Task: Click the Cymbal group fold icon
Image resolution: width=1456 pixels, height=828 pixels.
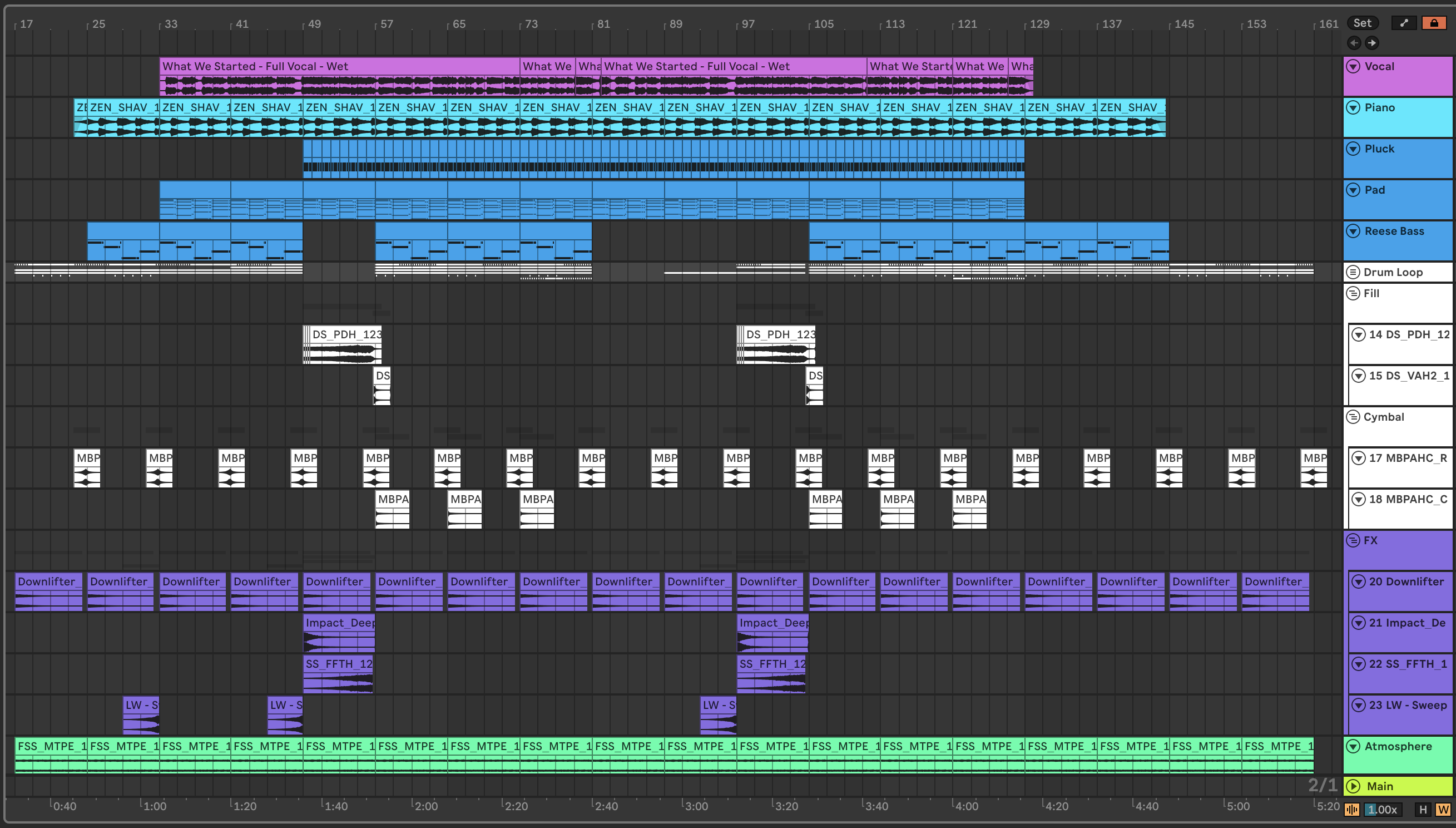Action: pos(1353,417)
